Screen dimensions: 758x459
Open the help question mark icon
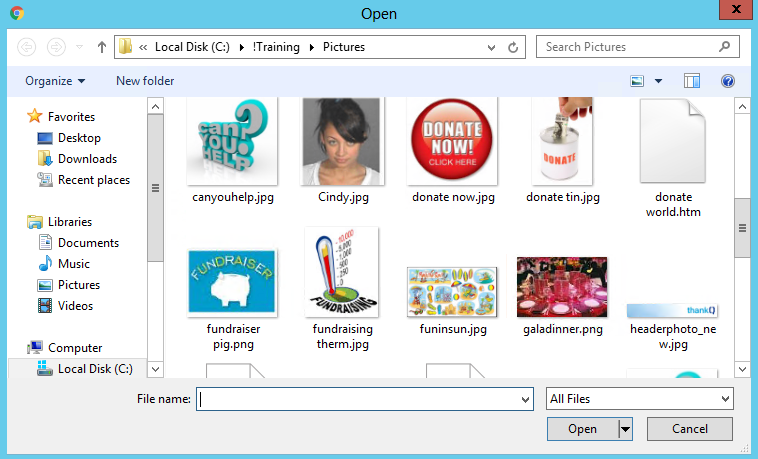coord(728,81)
